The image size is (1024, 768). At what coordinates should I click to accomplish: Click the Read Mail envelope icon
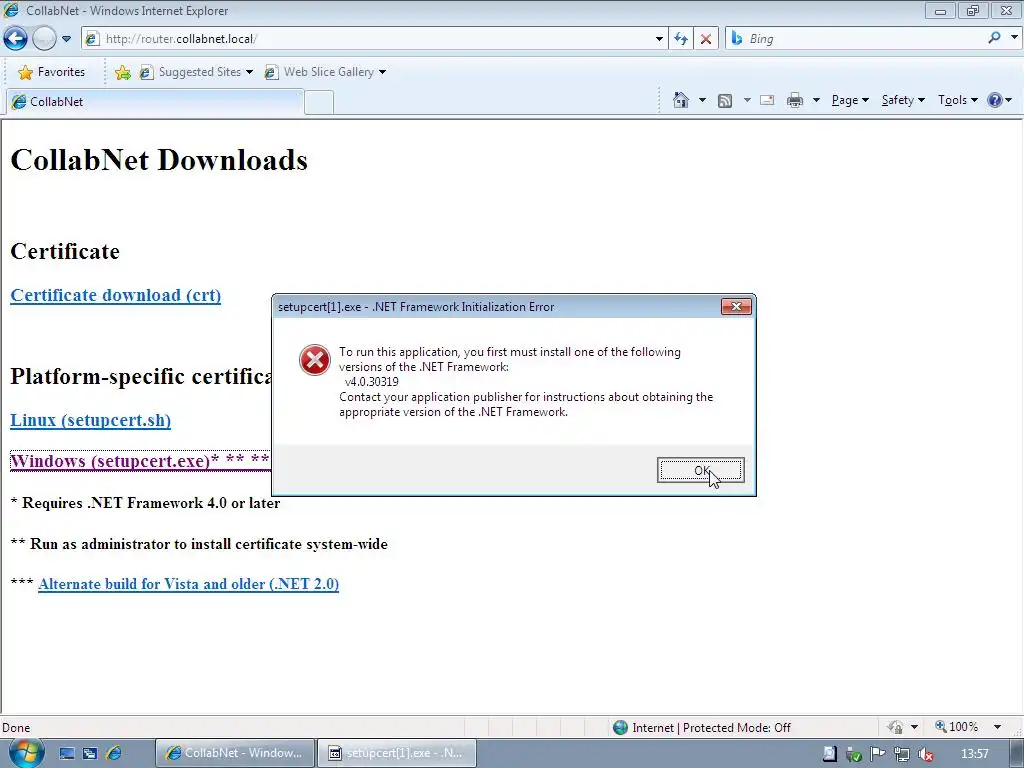pos(767,100)
